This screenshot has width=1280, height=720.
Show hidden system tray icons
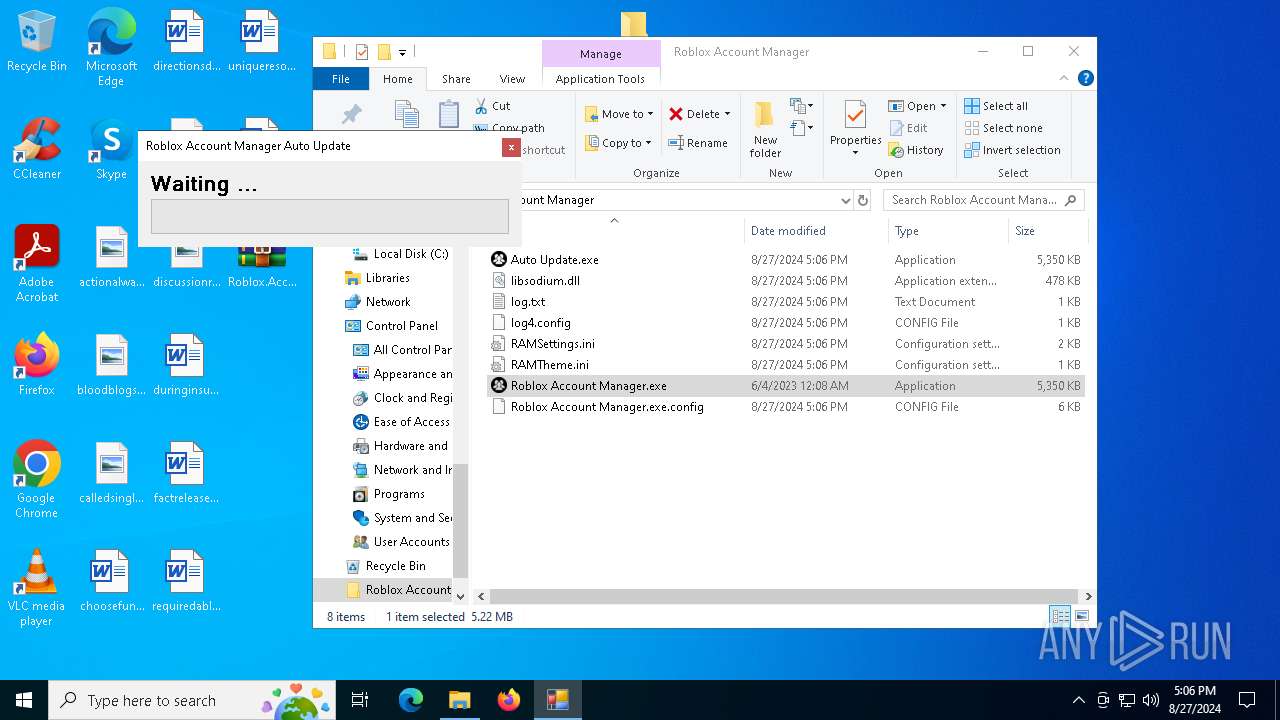pos(1078,700)
